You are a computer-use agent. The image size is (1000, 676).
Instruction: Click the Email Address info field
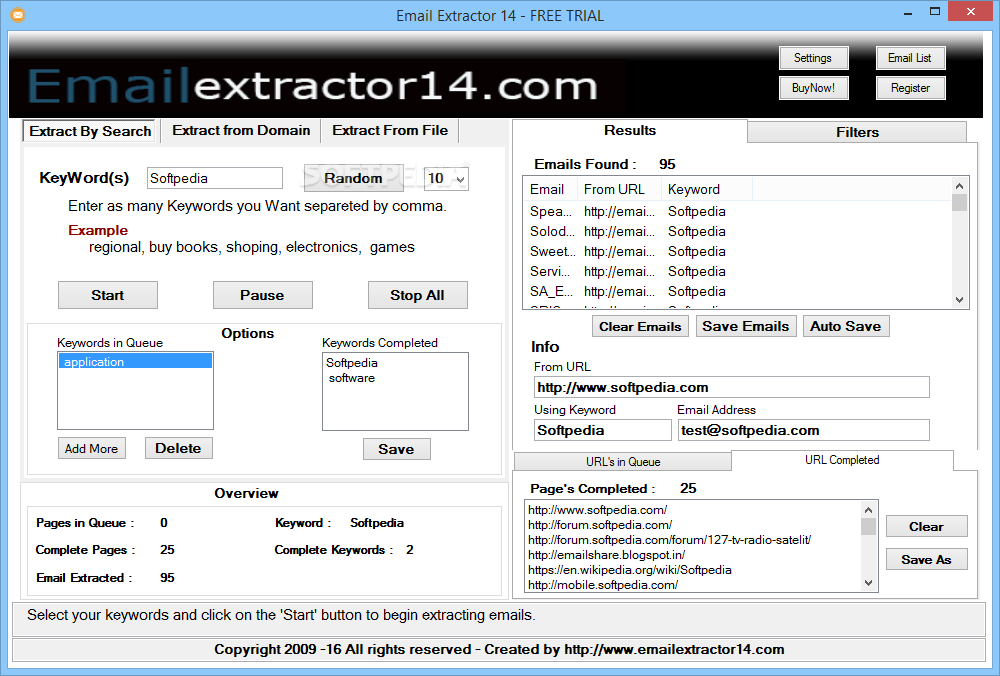tap(804, 430)
